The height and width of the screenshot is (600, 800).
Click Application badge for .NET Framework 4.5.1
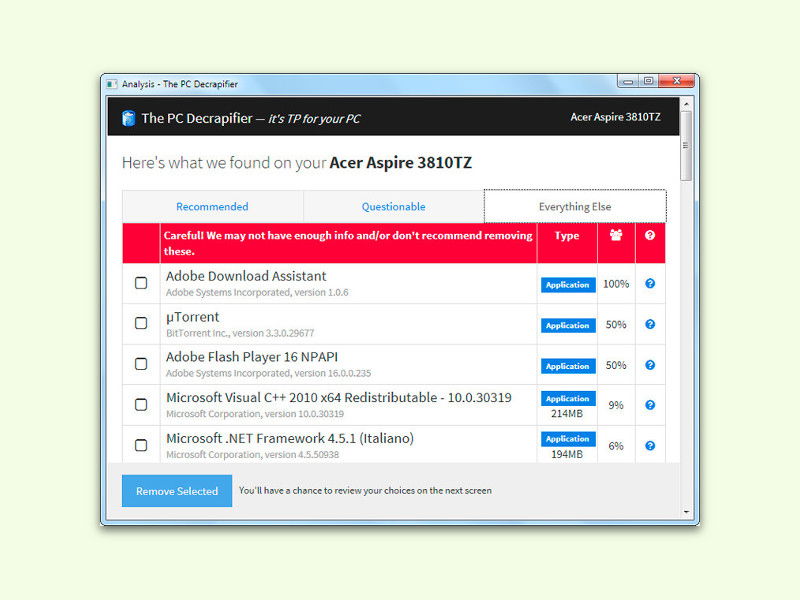coord(568,439)
